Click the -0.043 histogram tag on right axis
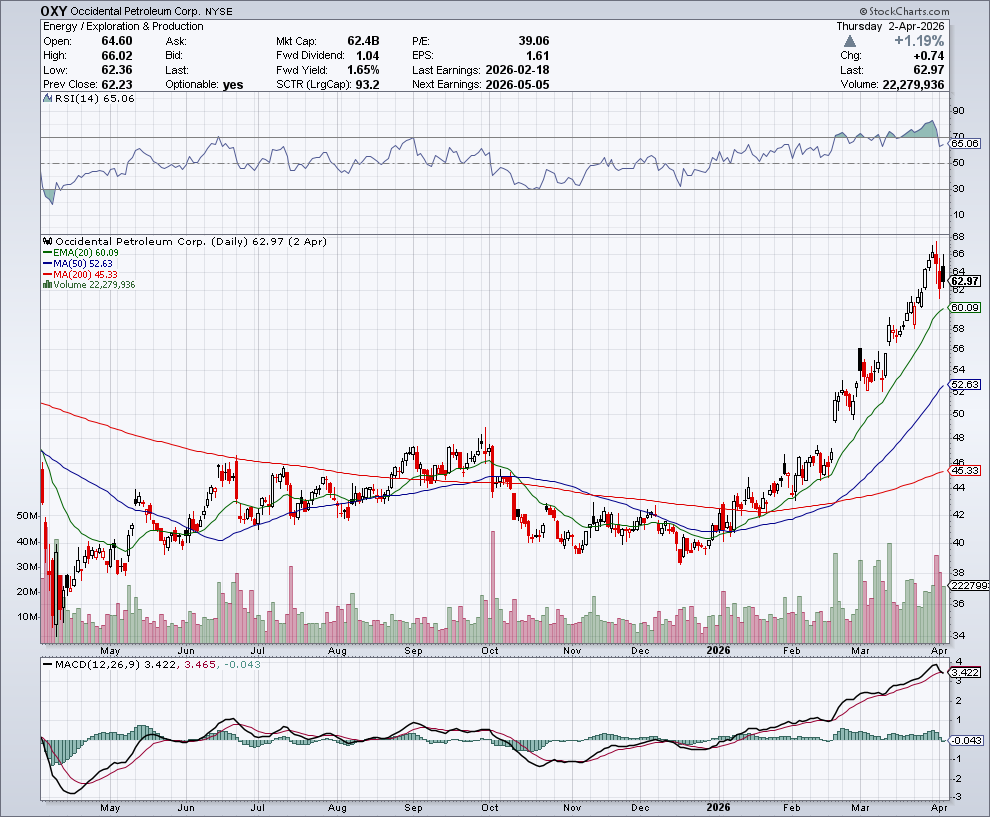Viewport: 990px width, 817px height. tap(967, 741)
